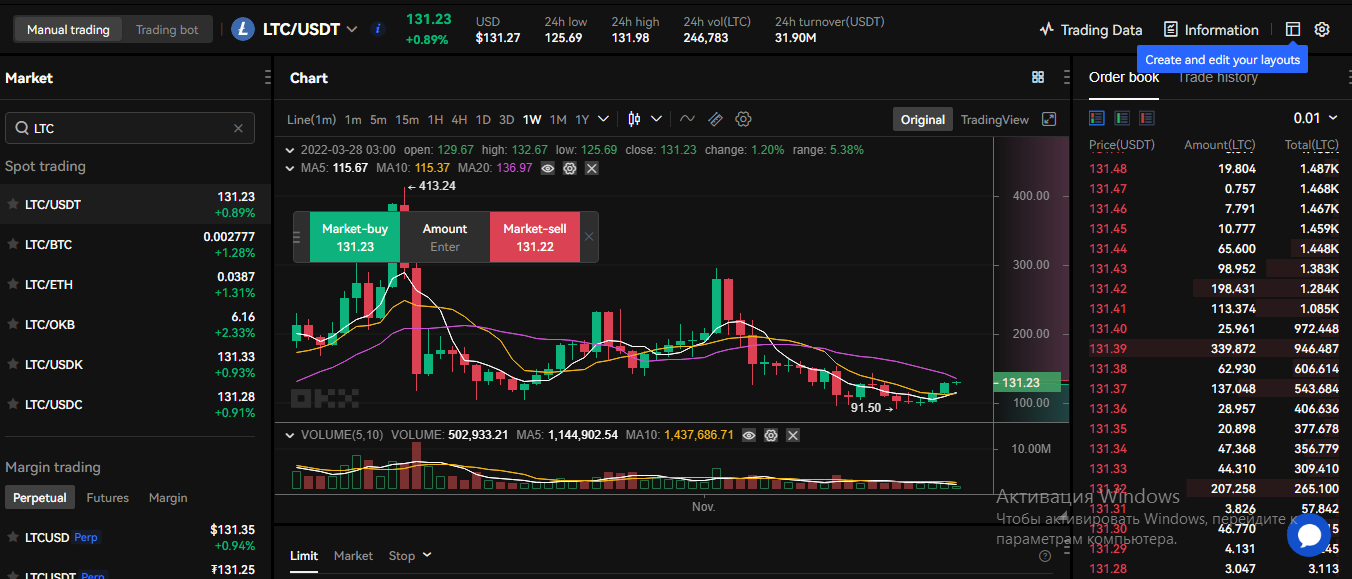The image size is (1352, 579).
Task: Select the Futures margin tab
Action: 108,497
